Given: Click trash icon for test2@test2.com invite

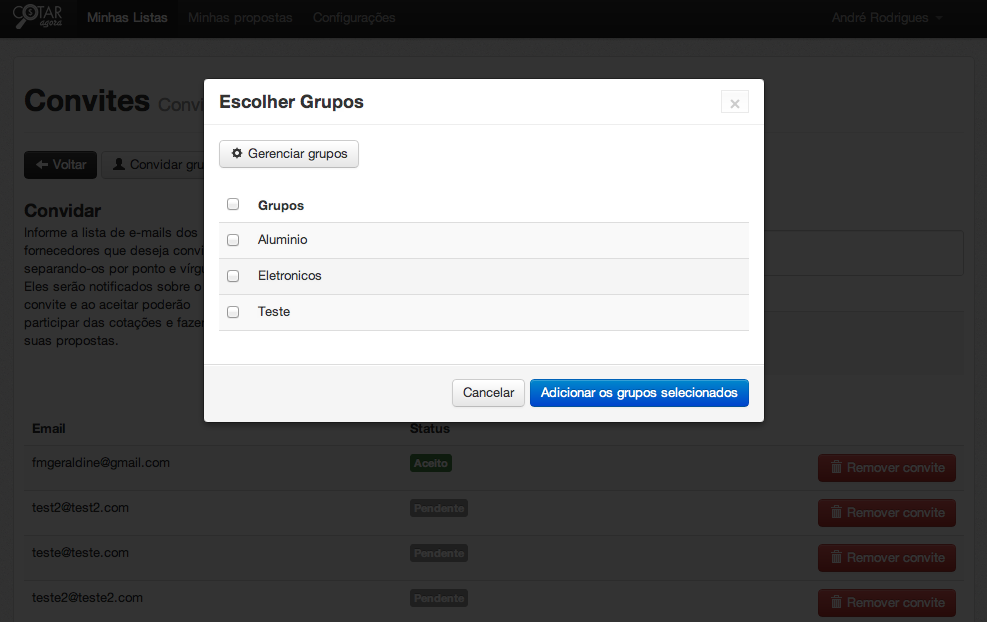Looking at the screenshot, I should coord(835,513).
